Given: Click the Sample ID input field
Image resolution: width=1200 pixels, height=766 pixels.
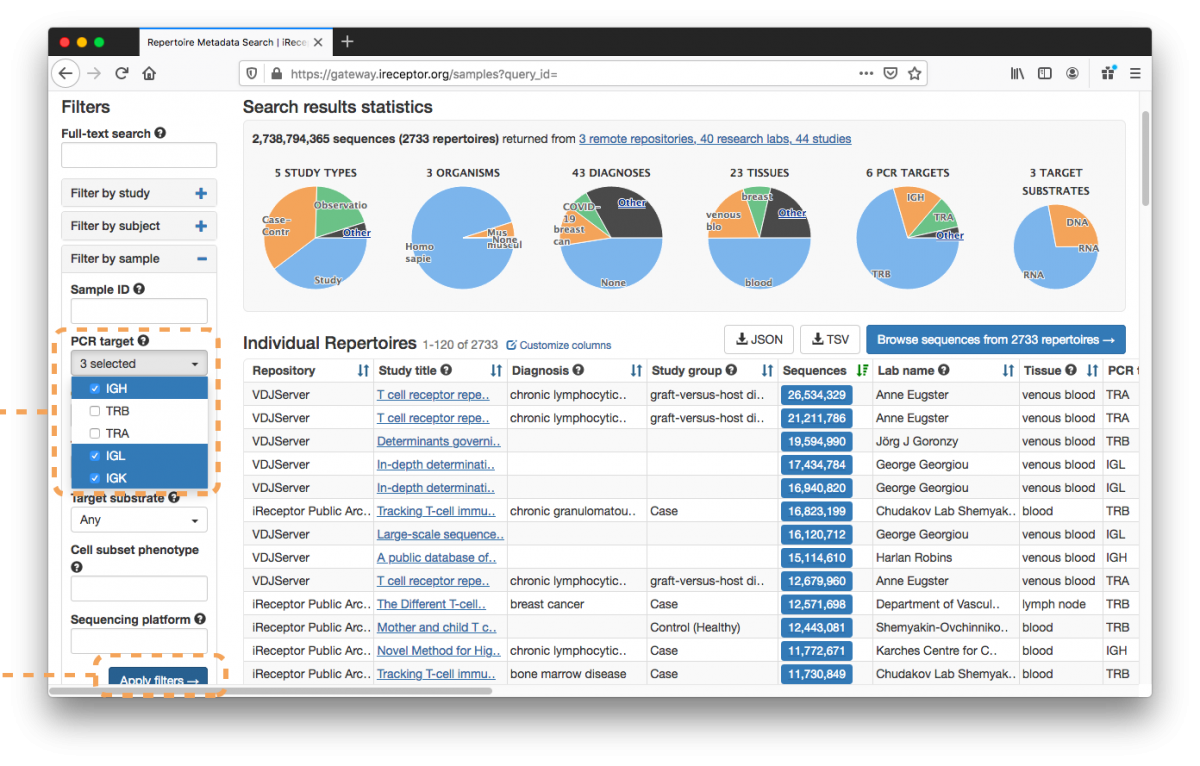Looking at the screenshot, I should (x=139, y=311).
